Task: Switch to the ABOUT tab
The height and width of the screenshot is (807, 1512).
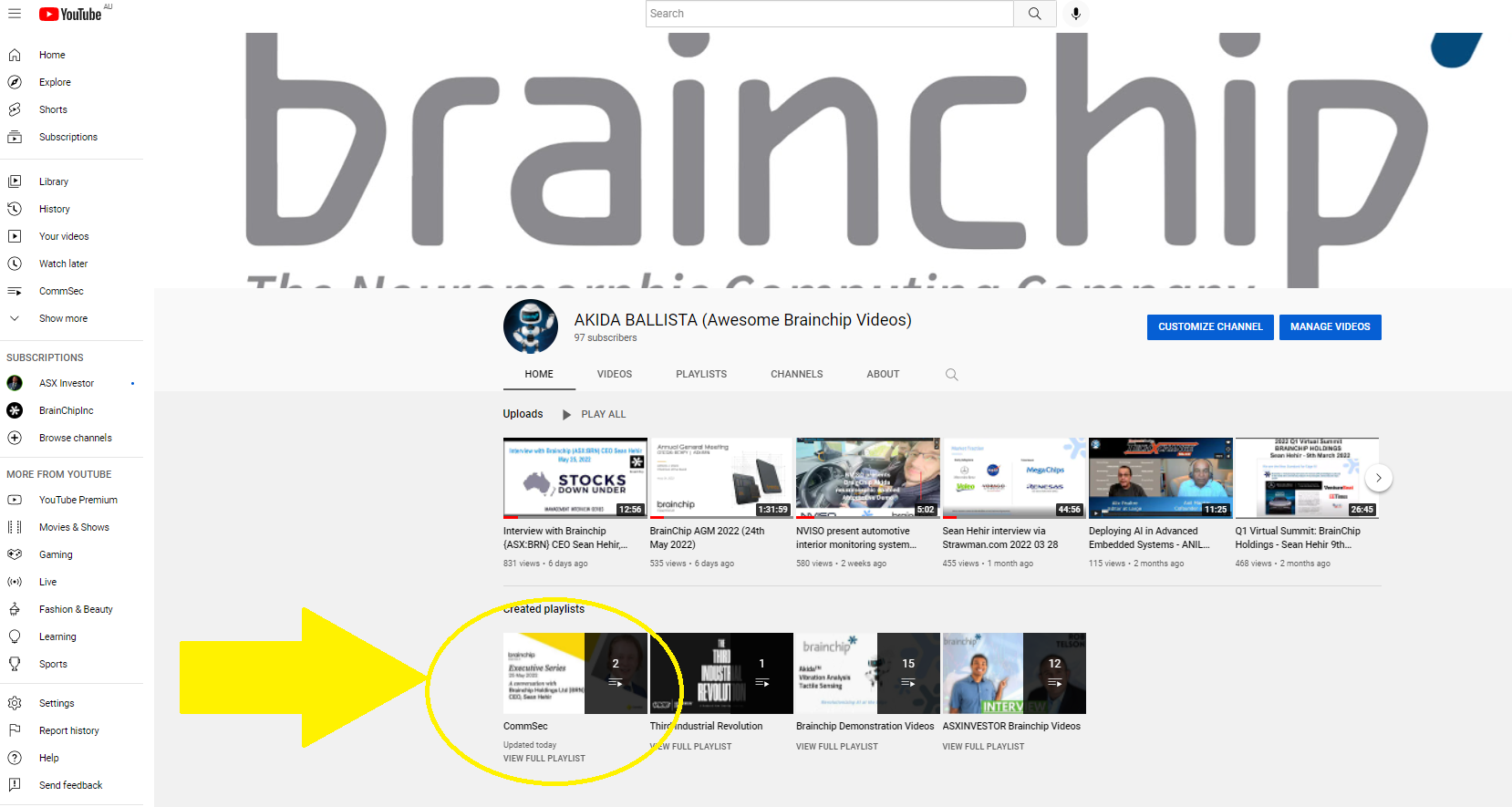Action: pyautogui.click(x=883, y=374)
